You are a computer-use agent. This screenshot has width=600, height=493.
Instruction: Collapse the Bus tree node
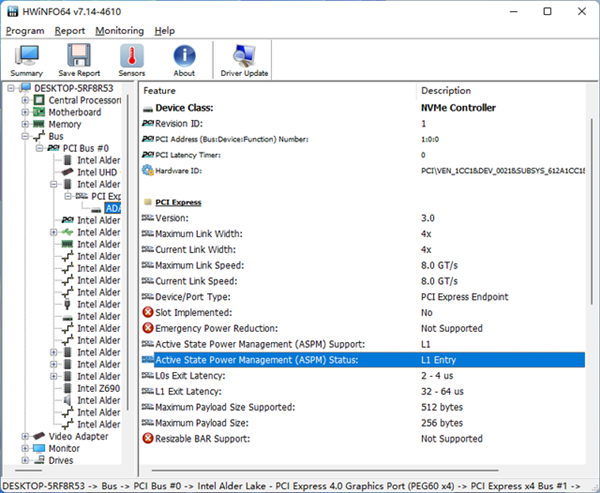[x=25, y=136]
